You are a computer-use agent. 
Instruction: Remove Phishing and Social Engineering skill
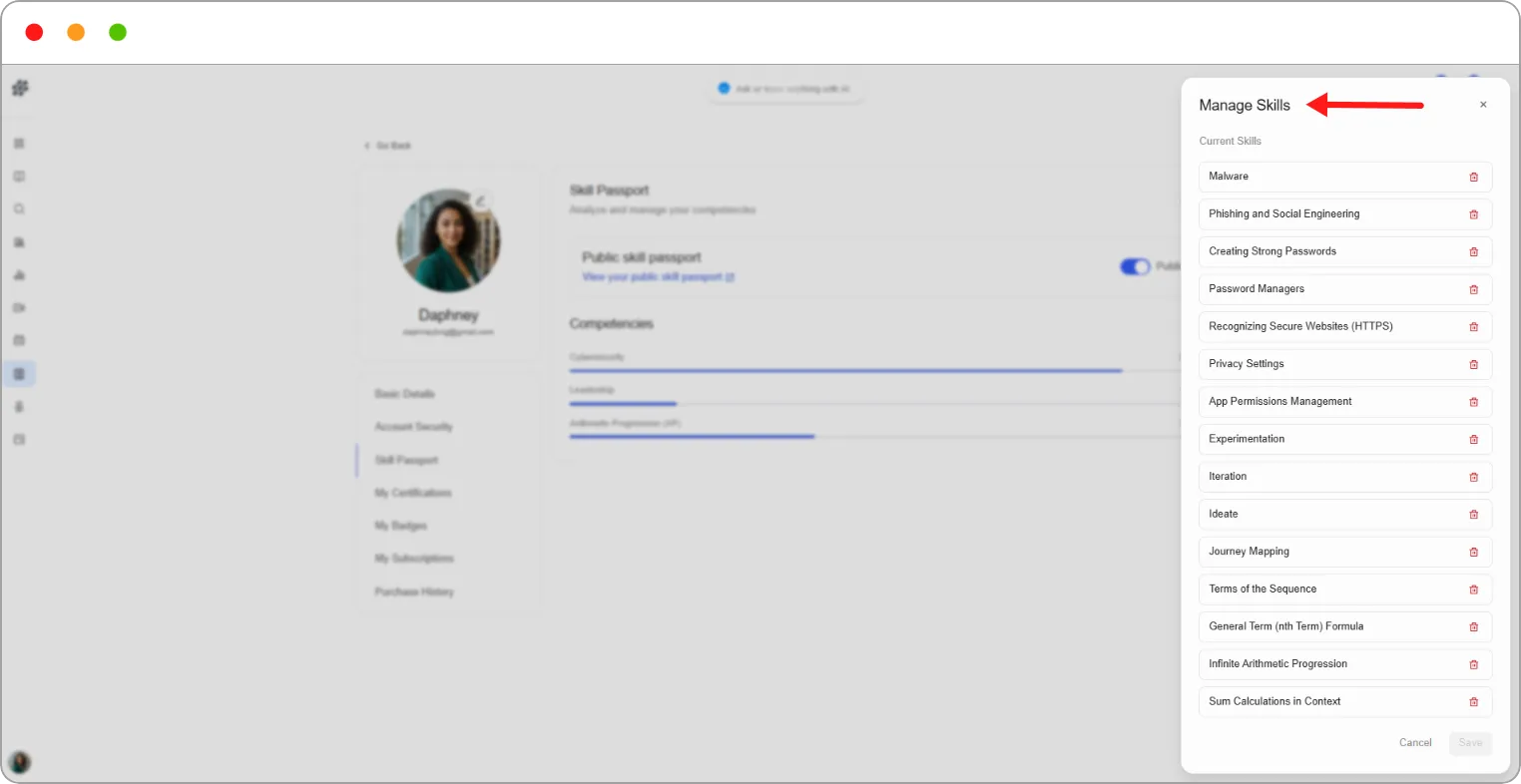(1473, 214)
